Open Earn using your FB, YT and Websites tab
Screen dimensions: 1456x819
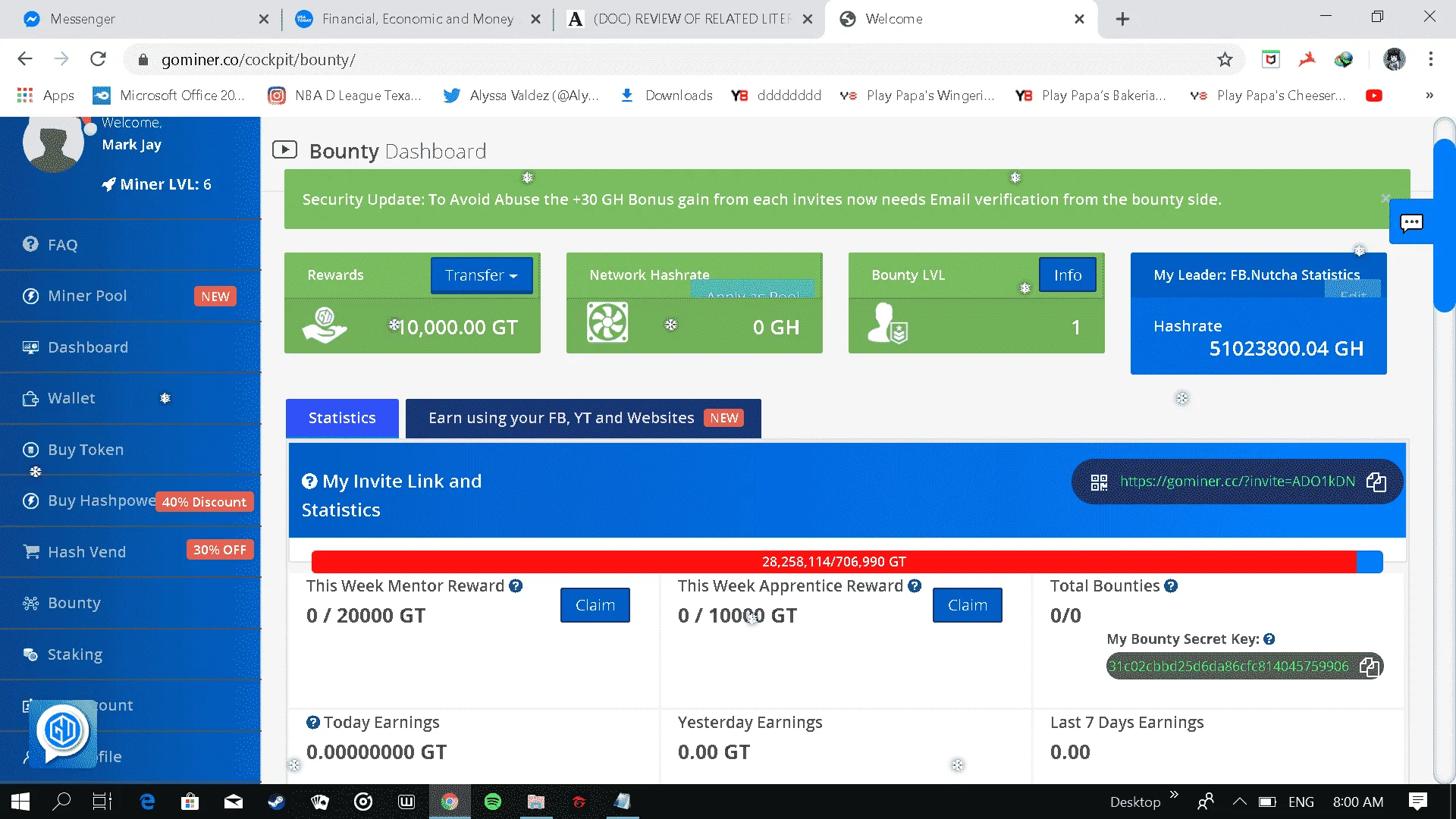click(x=583, y=418)
